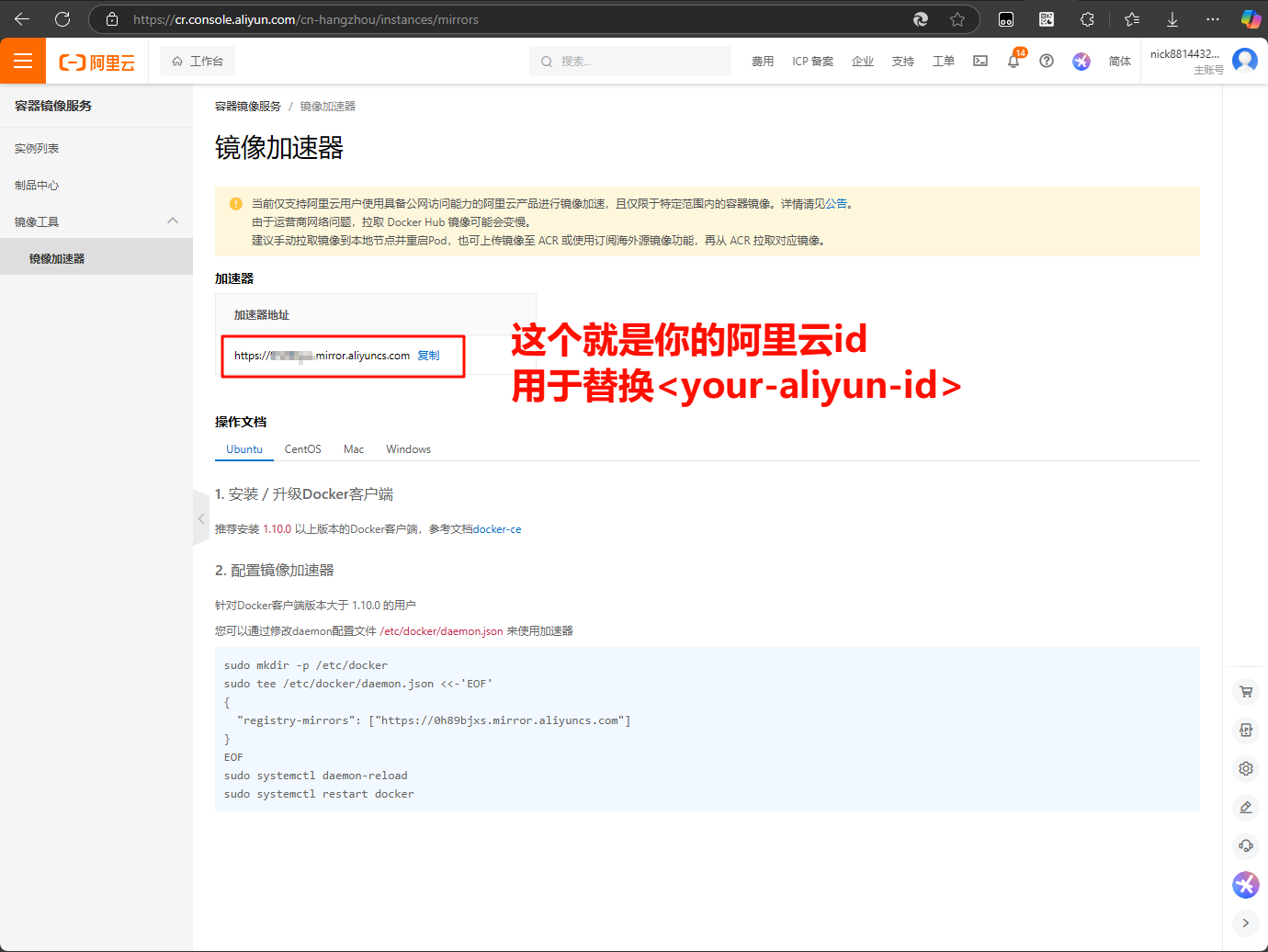Open the browser favorites list icon
Viewport: 1268px width, 952px height.
[x=1132, y=19]
